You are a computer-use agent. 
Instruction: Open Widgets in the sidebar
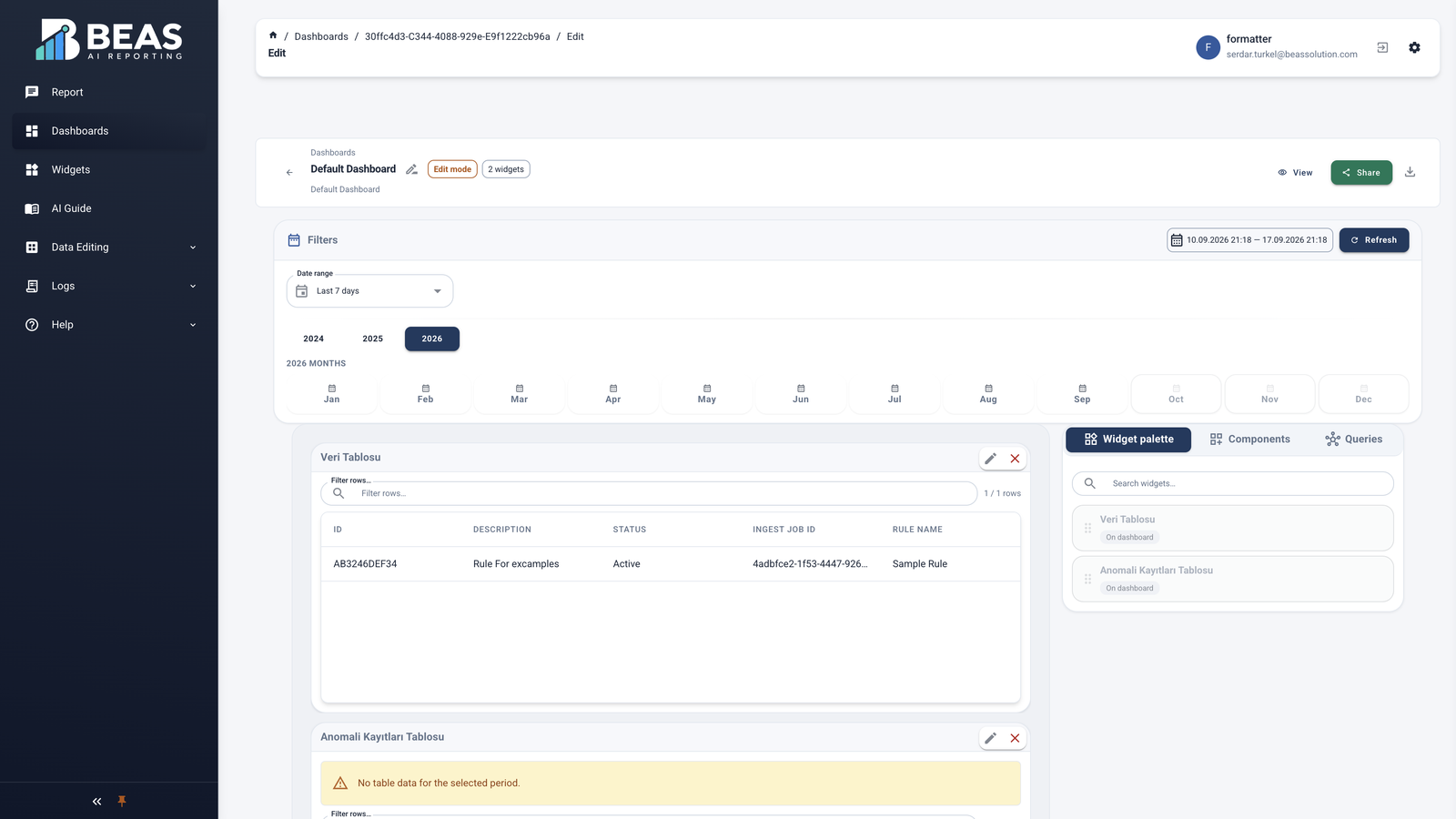click(x=109, y=169)
